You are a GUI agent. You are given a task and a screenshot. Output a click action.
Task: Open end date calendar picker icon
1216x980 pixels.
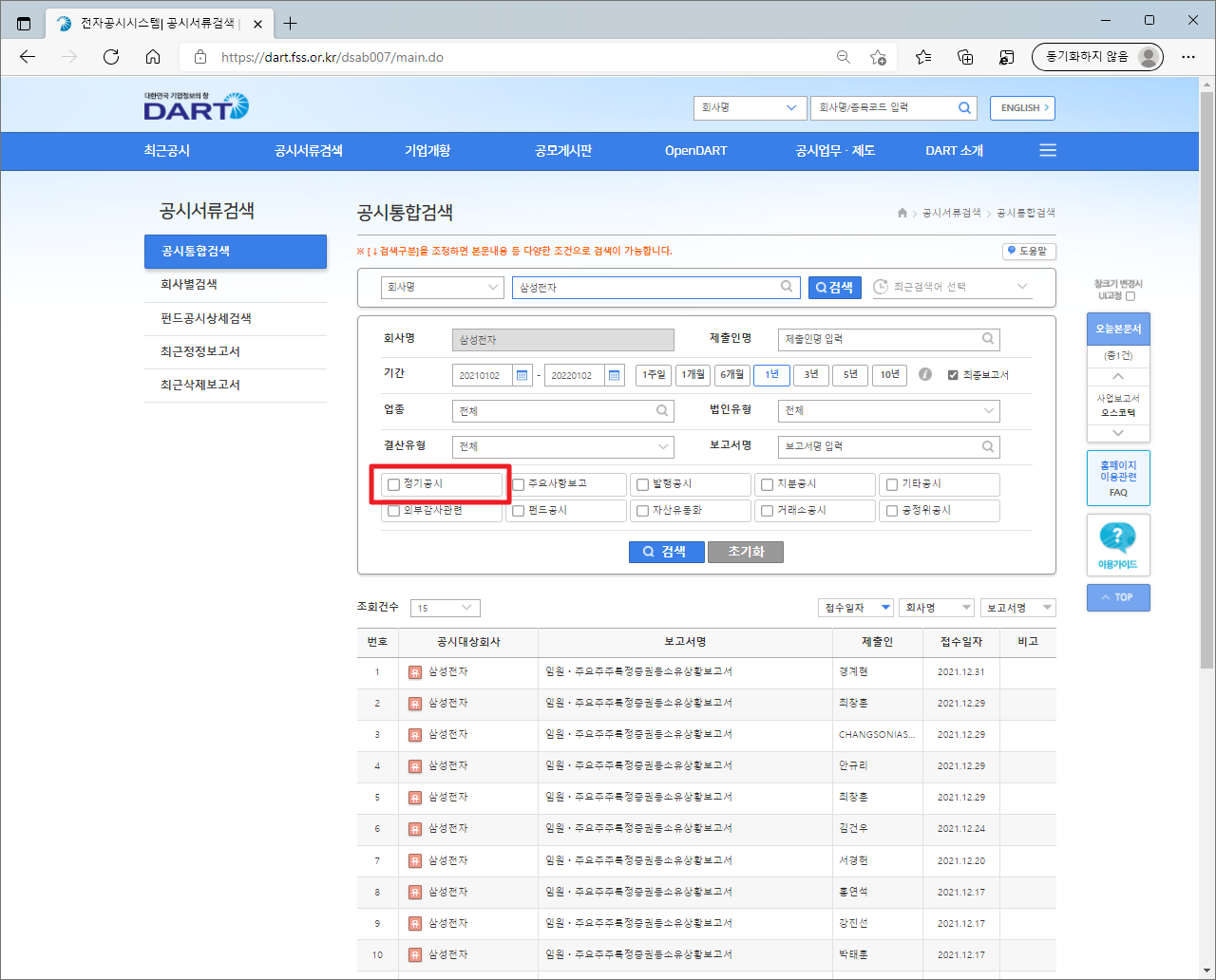pos(615,375)
